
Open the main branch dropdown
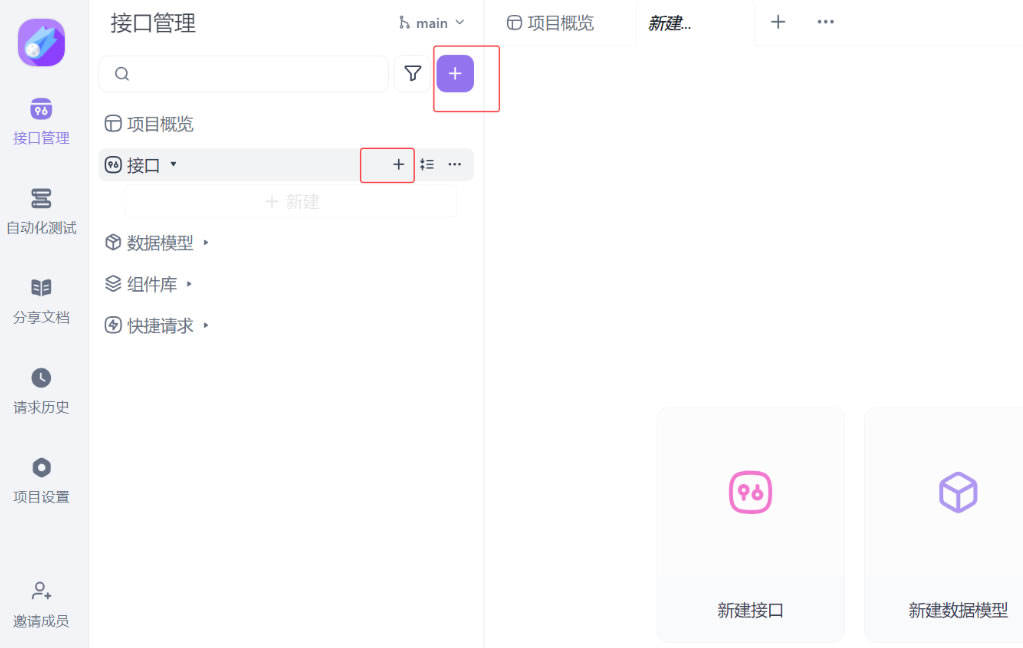coord(432,23)
